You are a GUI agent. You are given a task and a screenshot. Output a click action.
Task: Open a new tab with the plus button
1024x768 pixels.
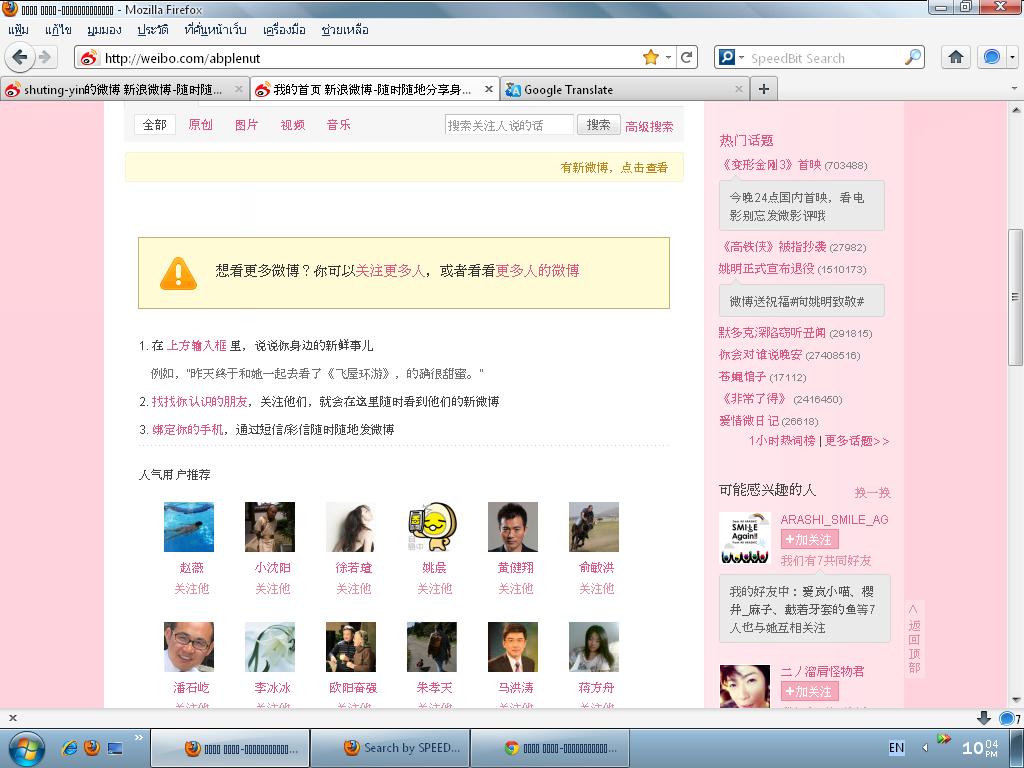pos(763,89)
